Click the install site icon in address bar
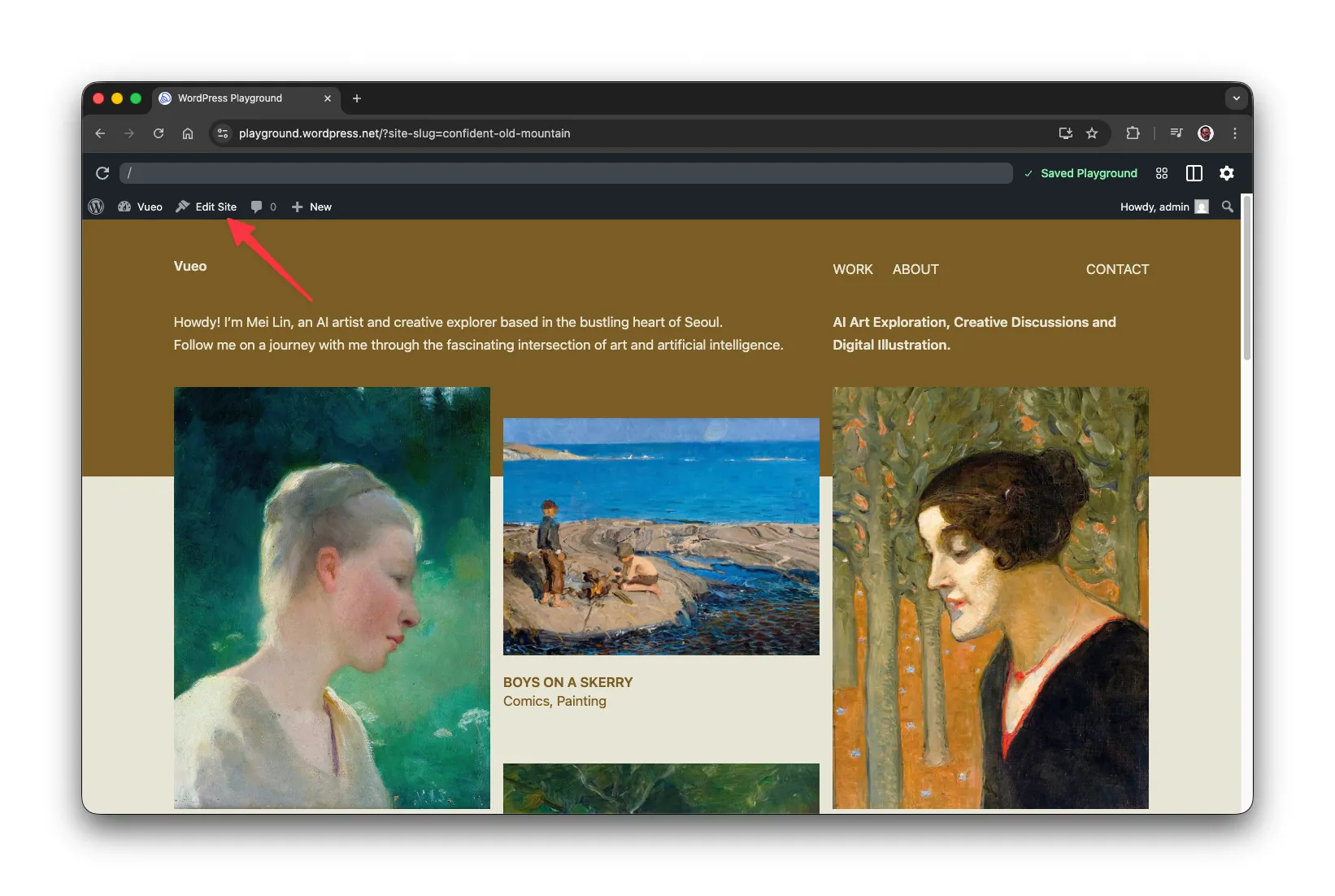This screenshot has width=1335, height=896. tap(1065, 133)
